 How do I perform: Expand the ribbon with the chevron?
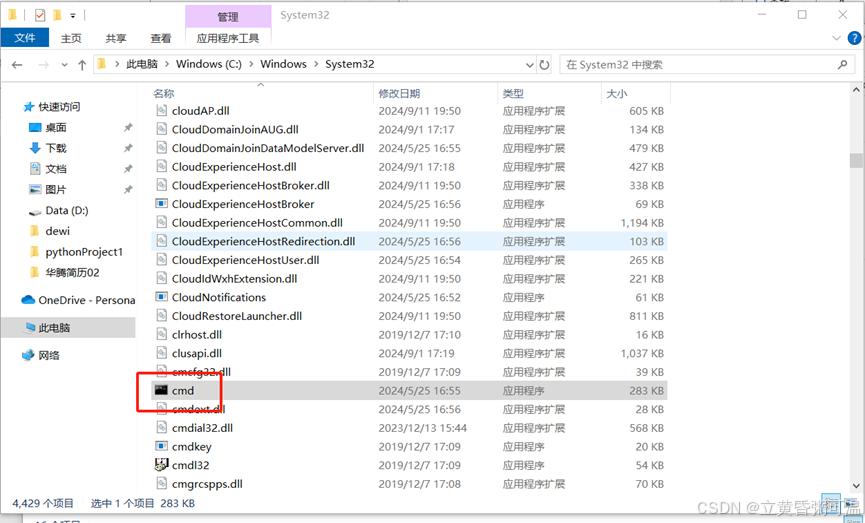[836, 38]
